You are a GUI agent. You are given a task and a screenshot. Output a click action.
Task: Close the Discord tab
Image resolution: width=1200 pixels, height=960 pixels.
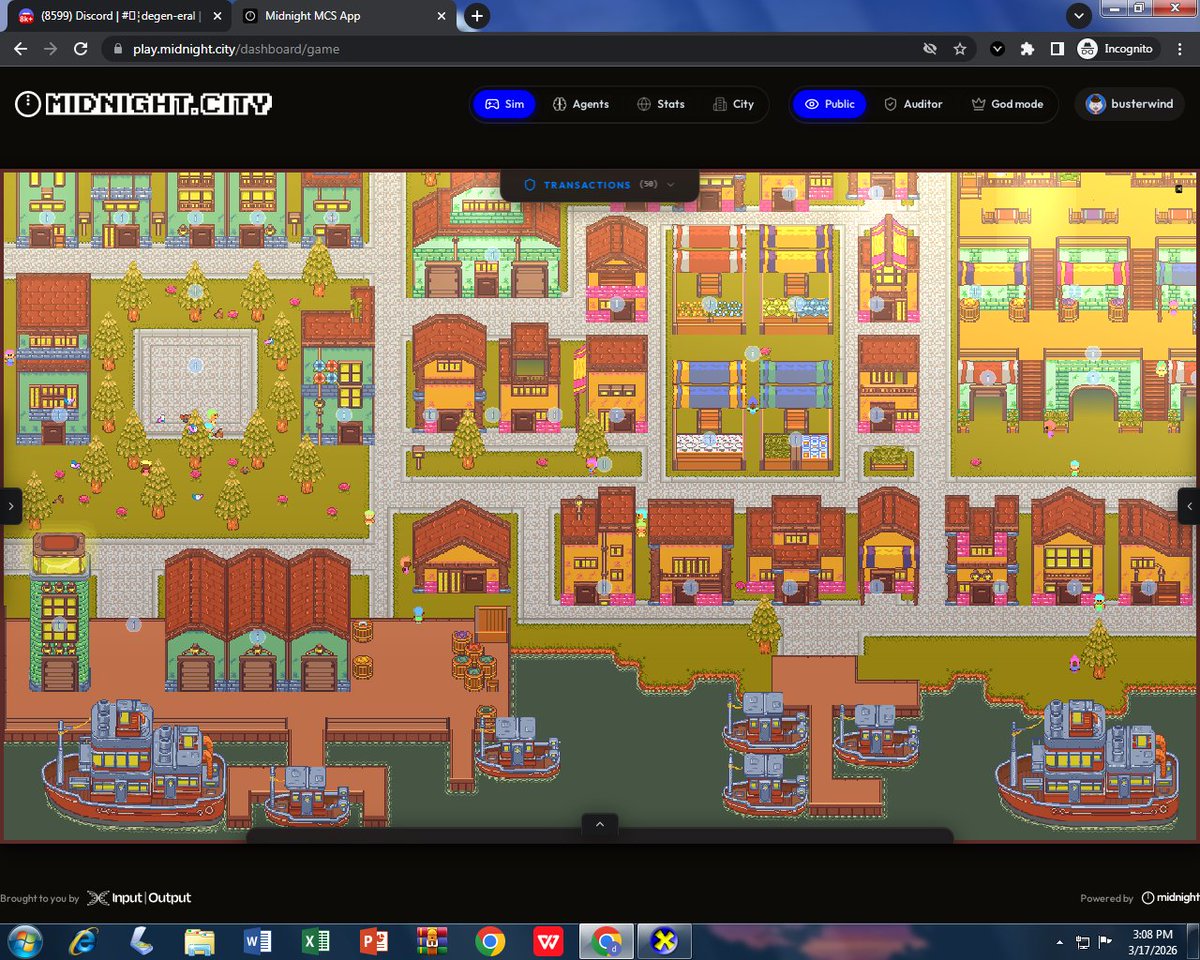[x=217, y=16]
